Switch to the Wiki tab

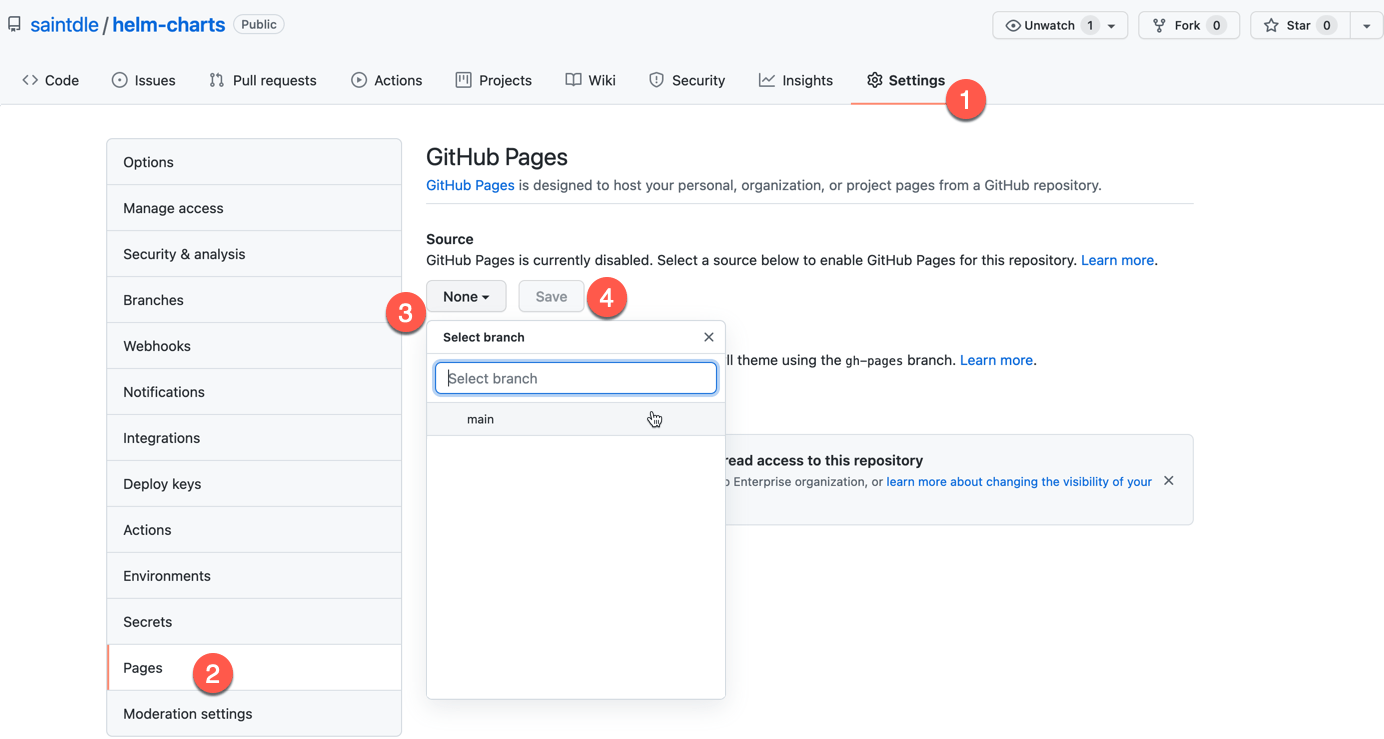coord(590,80)
